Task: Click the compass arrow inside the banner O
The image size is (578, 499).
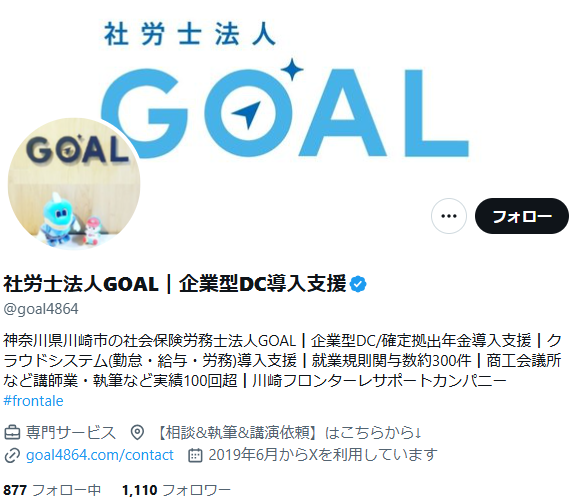Action: coord(246,114)
